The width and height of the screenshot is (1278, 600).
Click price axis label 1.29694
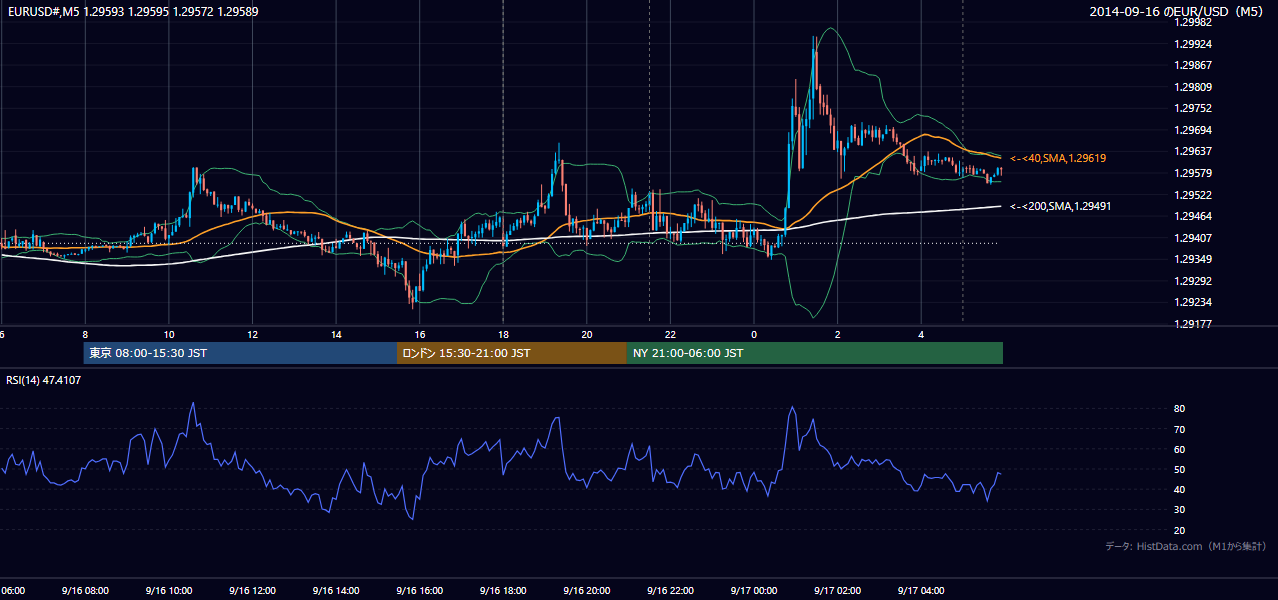[x=1191, y=130]
